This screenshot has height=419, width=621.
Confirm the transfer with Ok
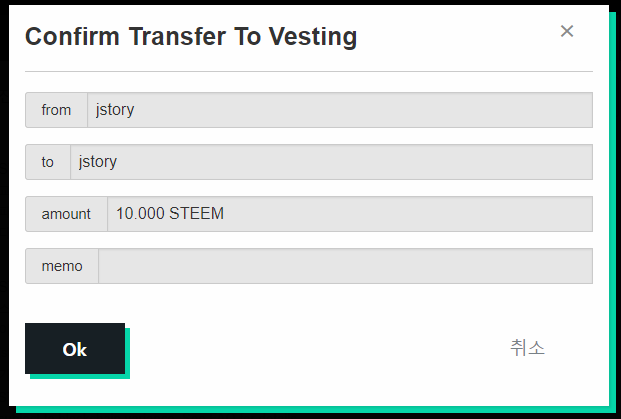75,349
